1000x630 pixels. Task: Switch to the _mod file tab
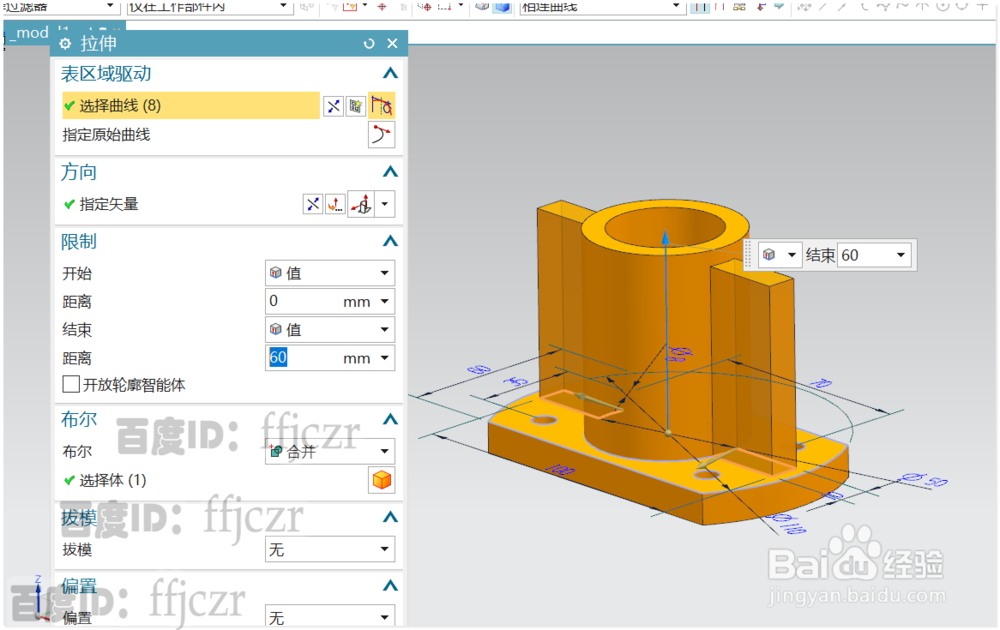[28, 33]
